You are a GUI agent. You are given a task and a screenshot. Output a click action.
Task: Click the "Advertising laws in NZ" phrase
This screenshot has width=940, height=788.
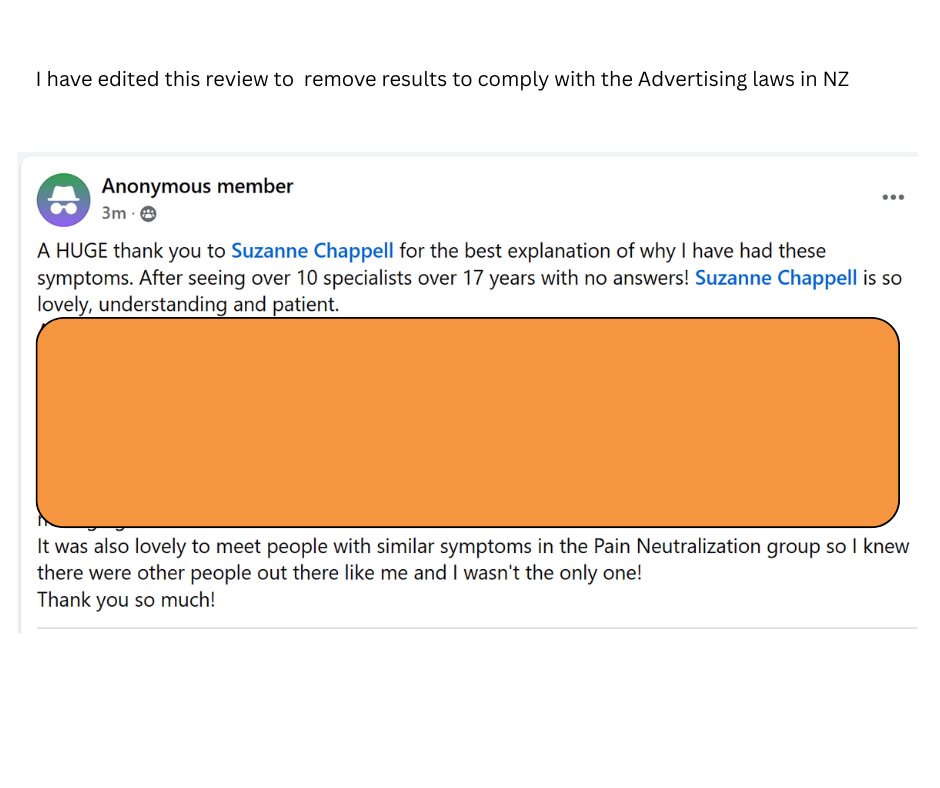click(744, 79)
